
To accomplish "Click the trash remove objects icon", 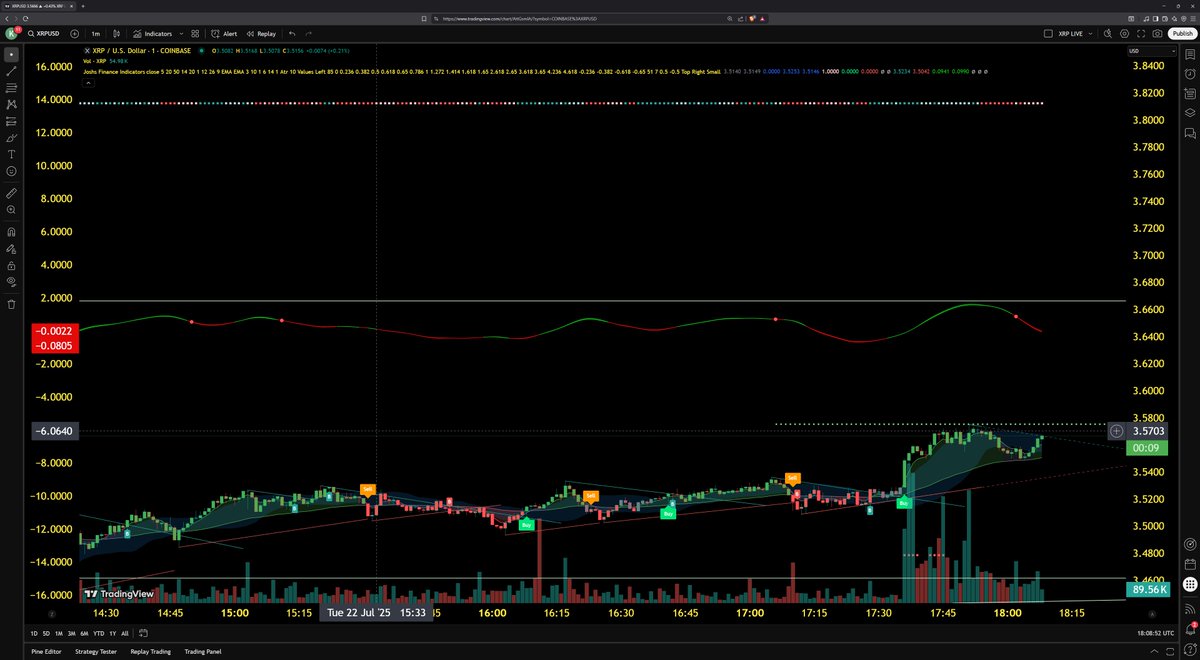I will 12,304.
